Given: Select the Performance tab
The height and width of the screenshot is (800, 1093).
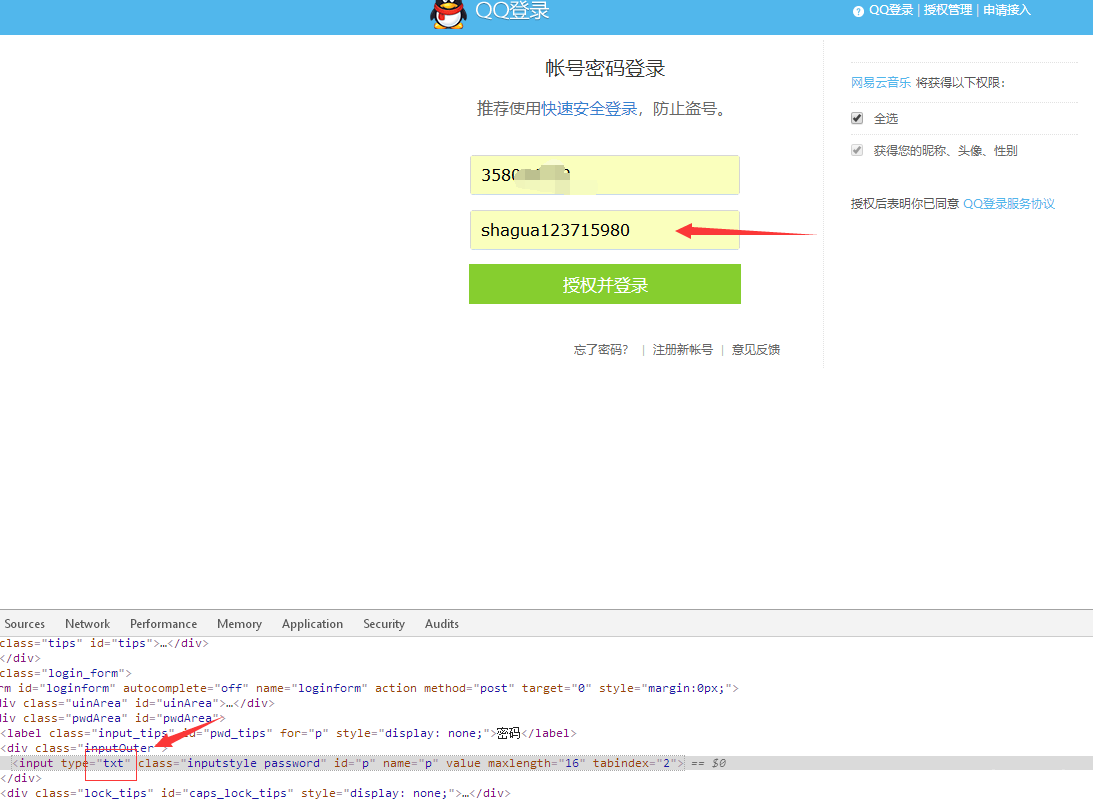Looking at the screenshot, I should (x=163, y=623).
